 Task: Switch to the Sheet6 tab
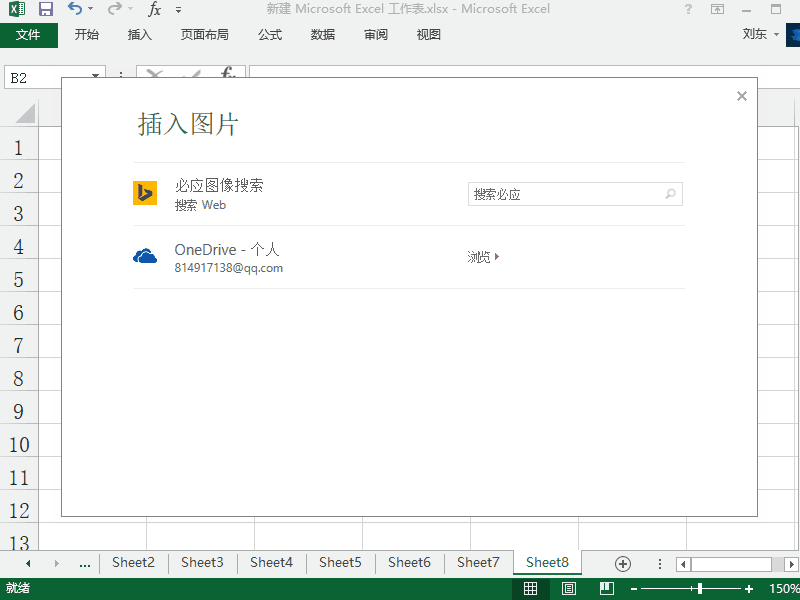coord(409,562)
